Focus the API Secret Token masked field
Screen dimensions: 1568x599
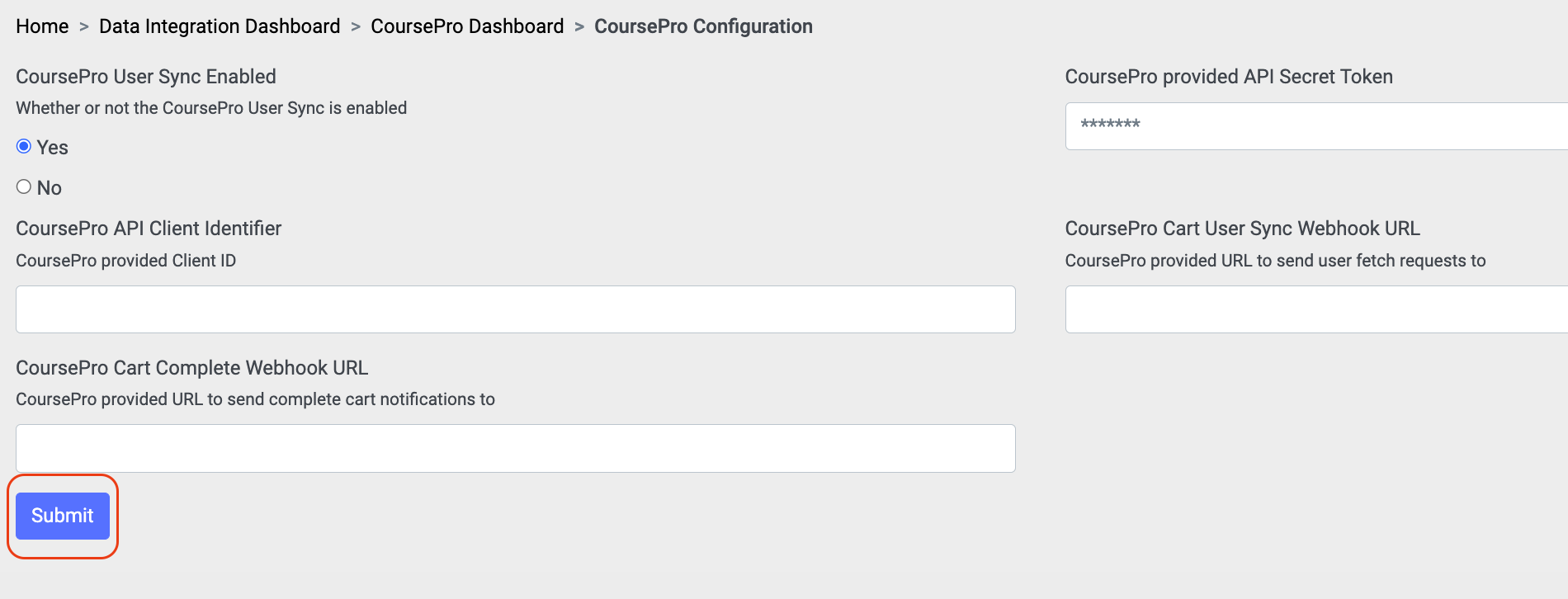tap(1316, 125)
